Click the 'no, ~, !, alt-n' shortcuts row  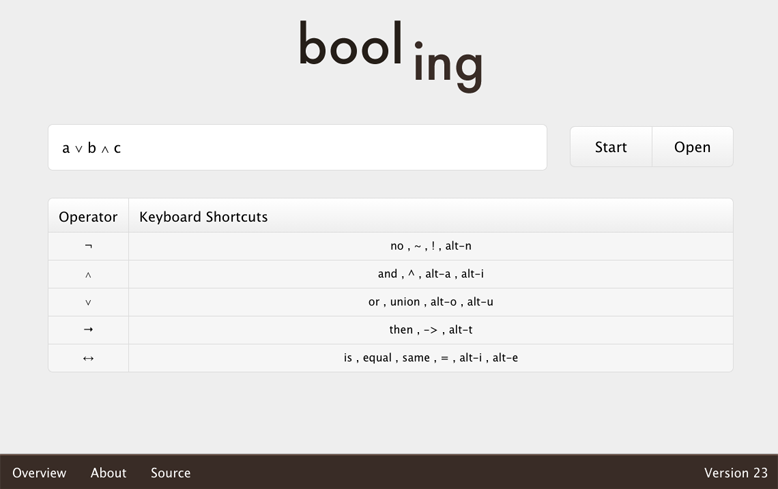point(430,246)
